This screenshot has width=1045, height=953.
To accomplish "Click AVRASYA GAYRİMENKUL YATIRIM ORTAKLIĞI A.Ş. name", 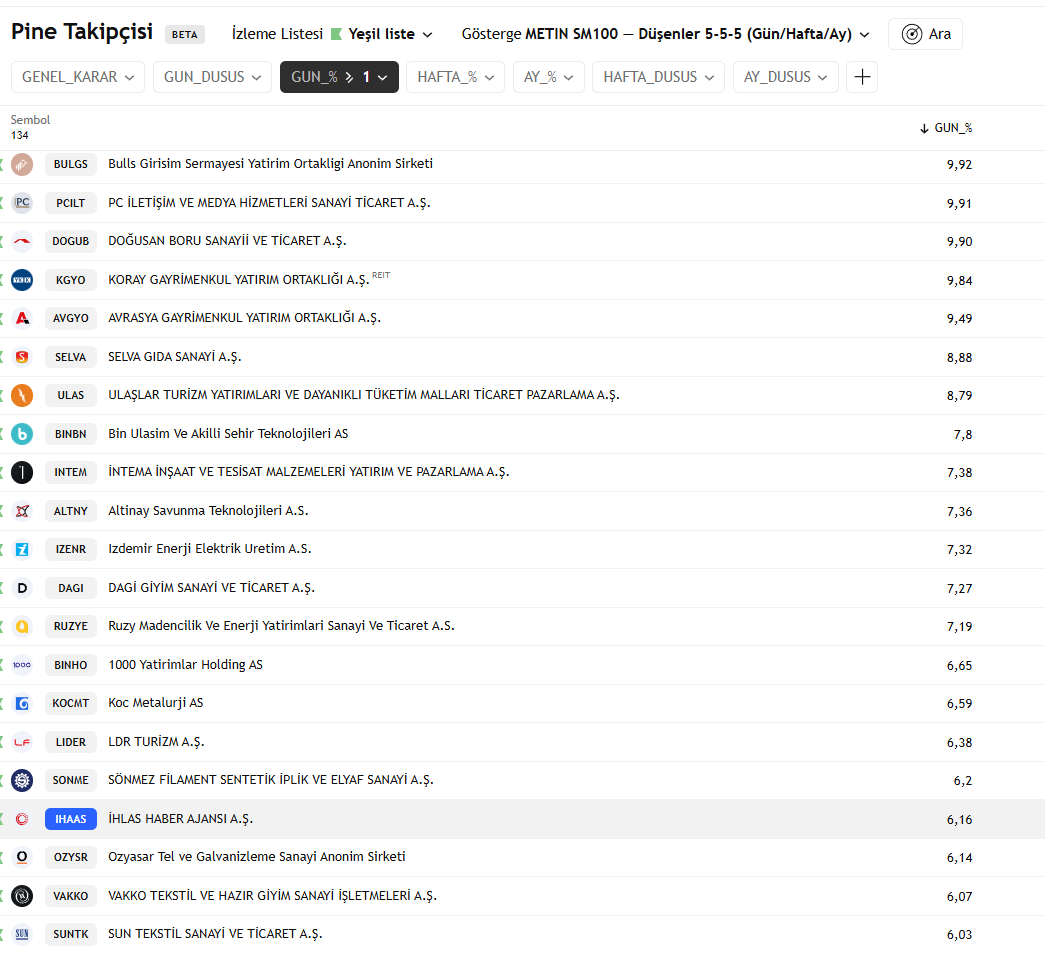I will [x=245, y=318].
